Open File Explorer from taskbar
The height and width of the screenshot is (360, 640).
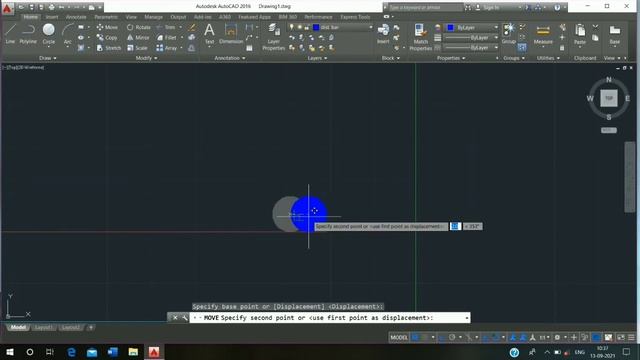click(133, 352)
